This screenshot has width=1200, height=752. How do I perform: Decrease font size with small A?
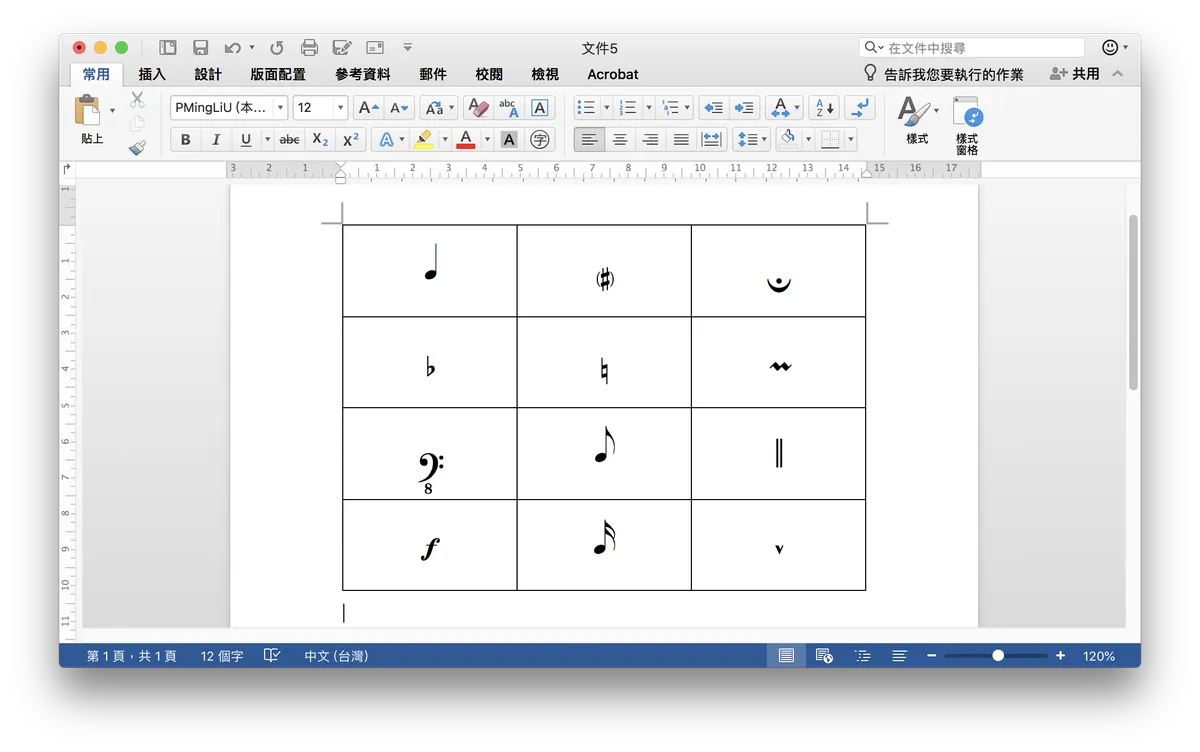[x=399, y=108]
